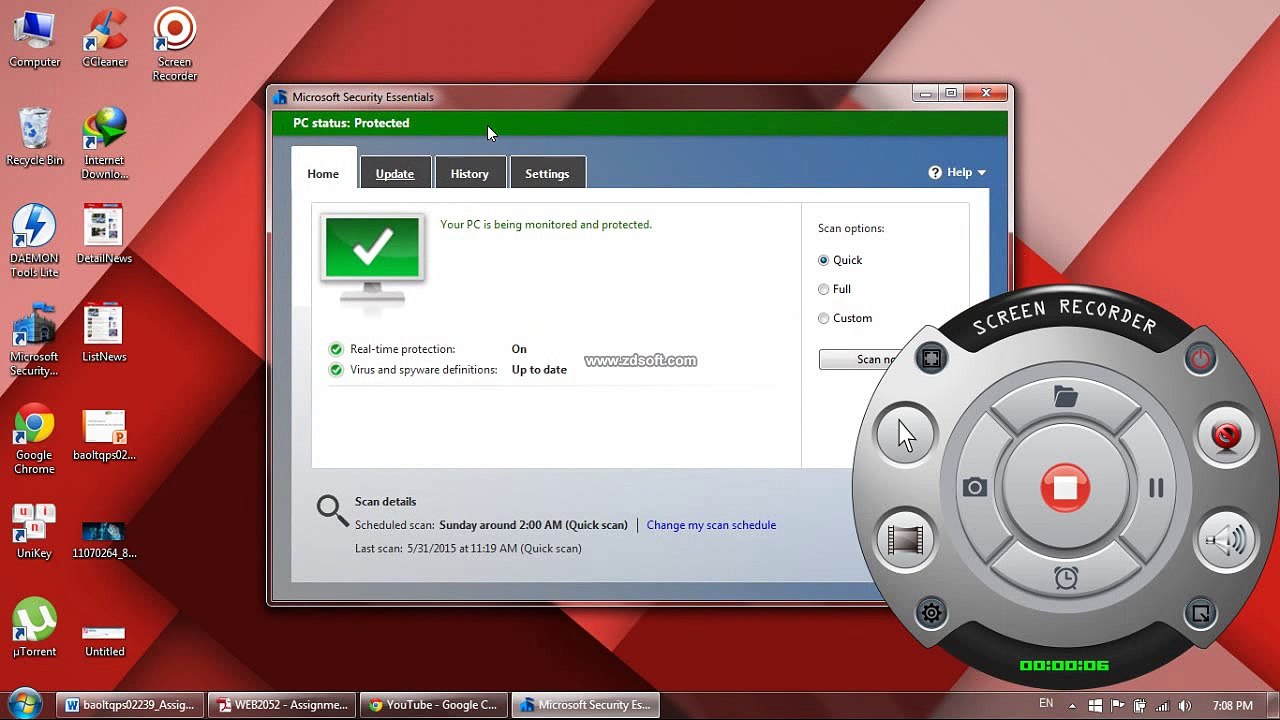Toggle the cursor capture button in Screen Recorder
1280x720 pixels.
click(906, 435)
